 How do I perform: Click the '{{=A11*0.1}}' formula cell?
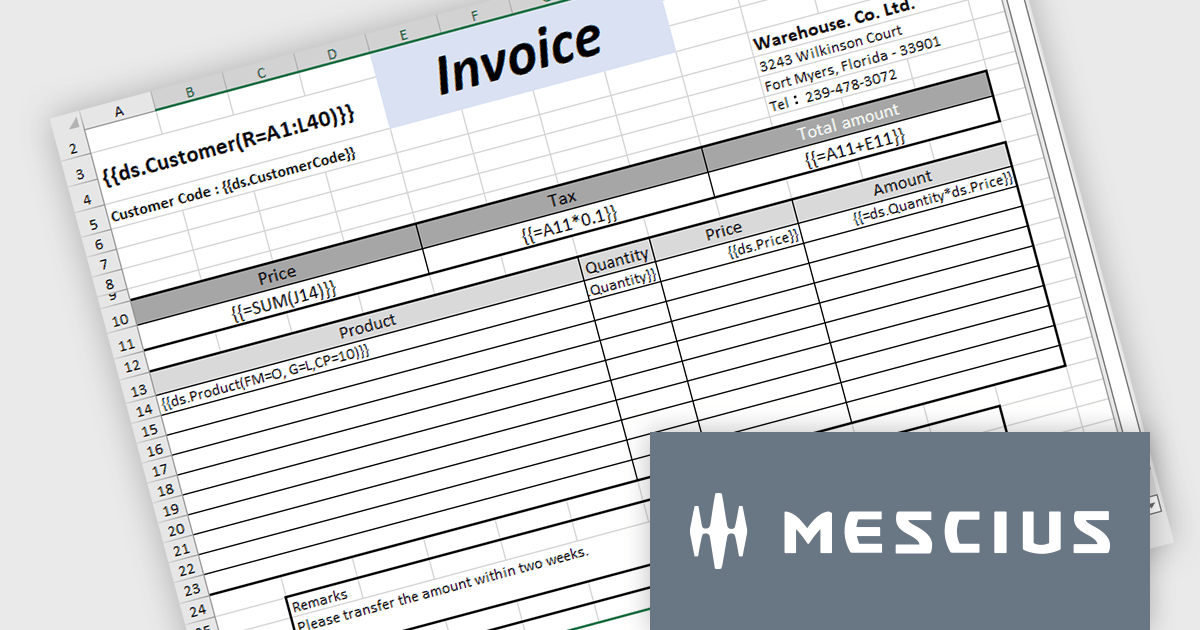click(x=568, y=223)
